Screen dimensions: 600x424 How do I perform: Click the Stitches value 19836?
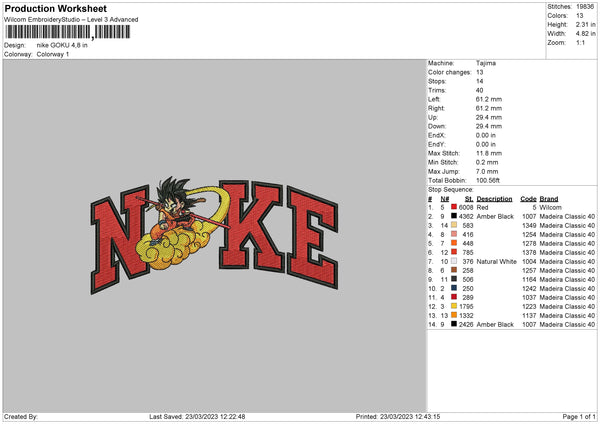[x=585, y=7]
